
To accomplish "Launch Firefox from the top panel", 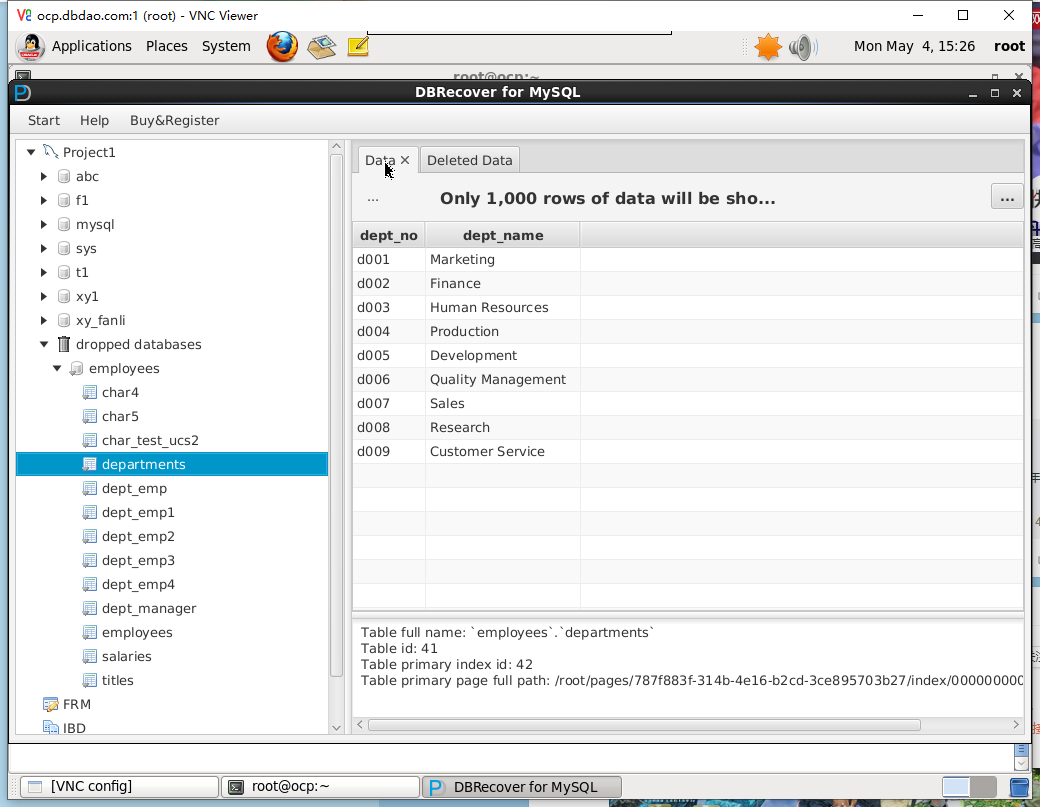I will [282, 46].
